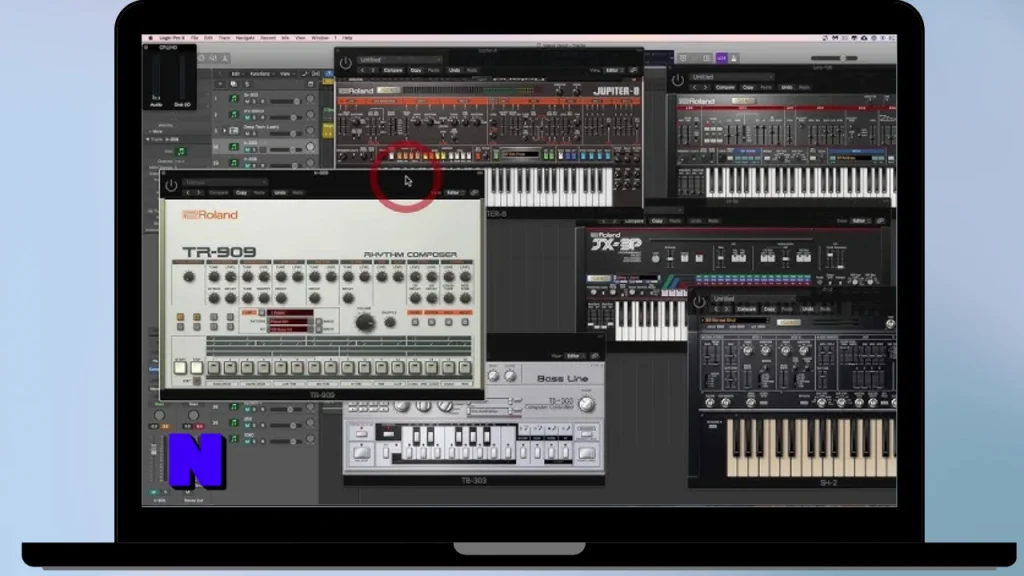The width and height of the screenshot is (1024, 576).
Task: Mute track 1 in the track list
Action: tap(248, 102)
